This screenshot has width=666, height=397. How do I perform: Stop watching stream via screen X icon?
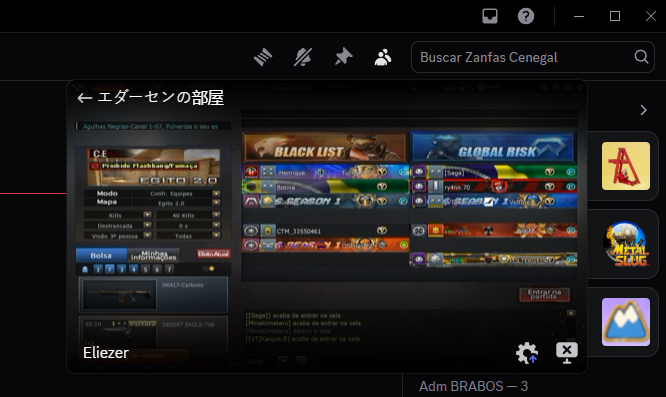567,352
